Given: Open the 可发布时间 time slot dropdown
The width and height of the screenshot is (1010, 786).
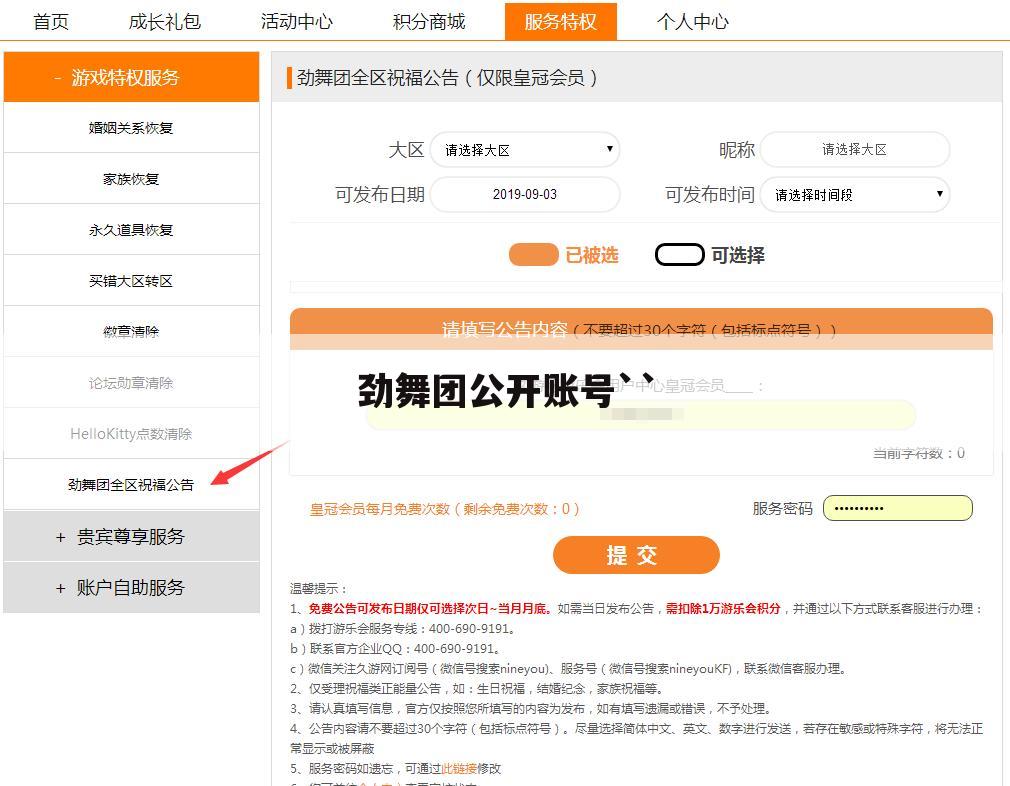Looking at the screenshot, I should [855, 194].
